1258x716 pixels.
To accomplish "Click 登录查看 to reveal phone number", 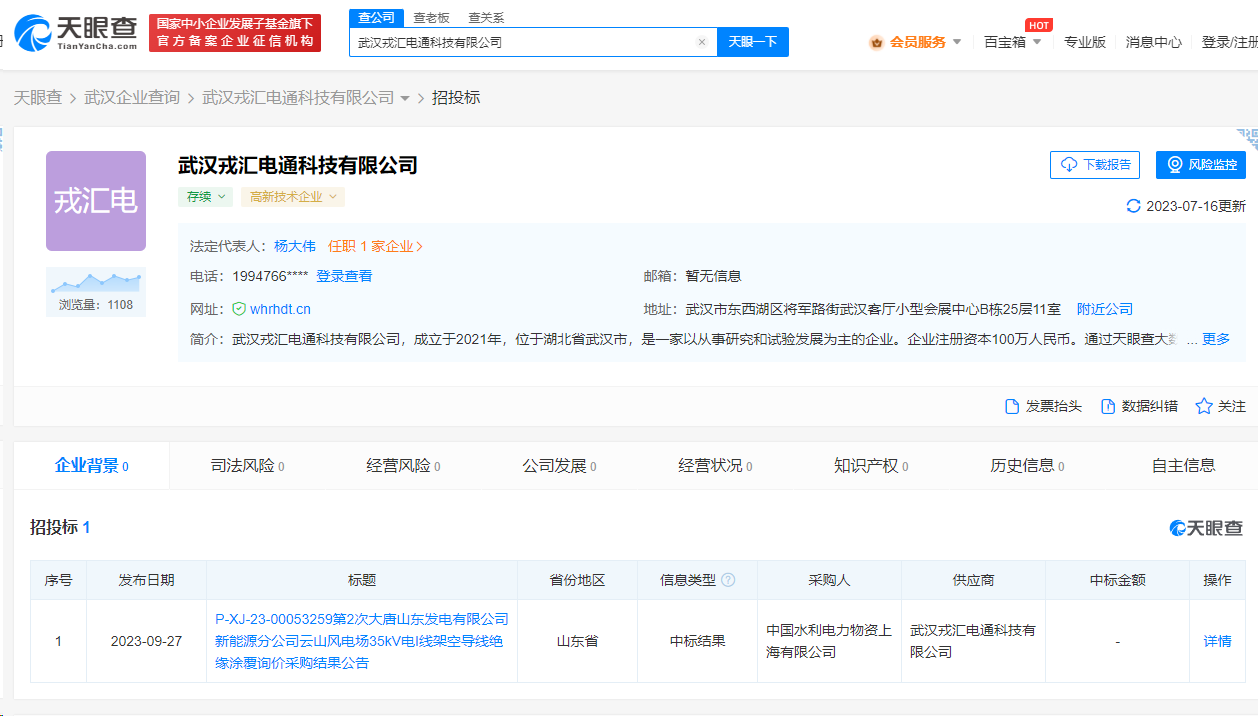I will pos(344,276).
